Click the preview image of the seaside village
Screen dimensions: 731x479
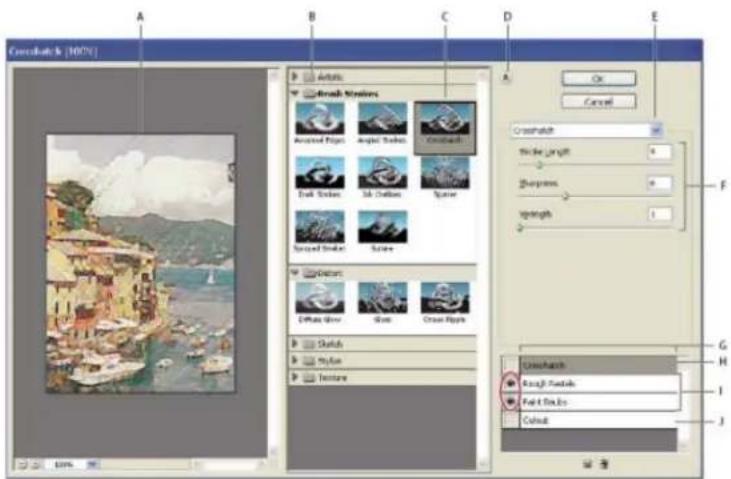pos(140,264)
